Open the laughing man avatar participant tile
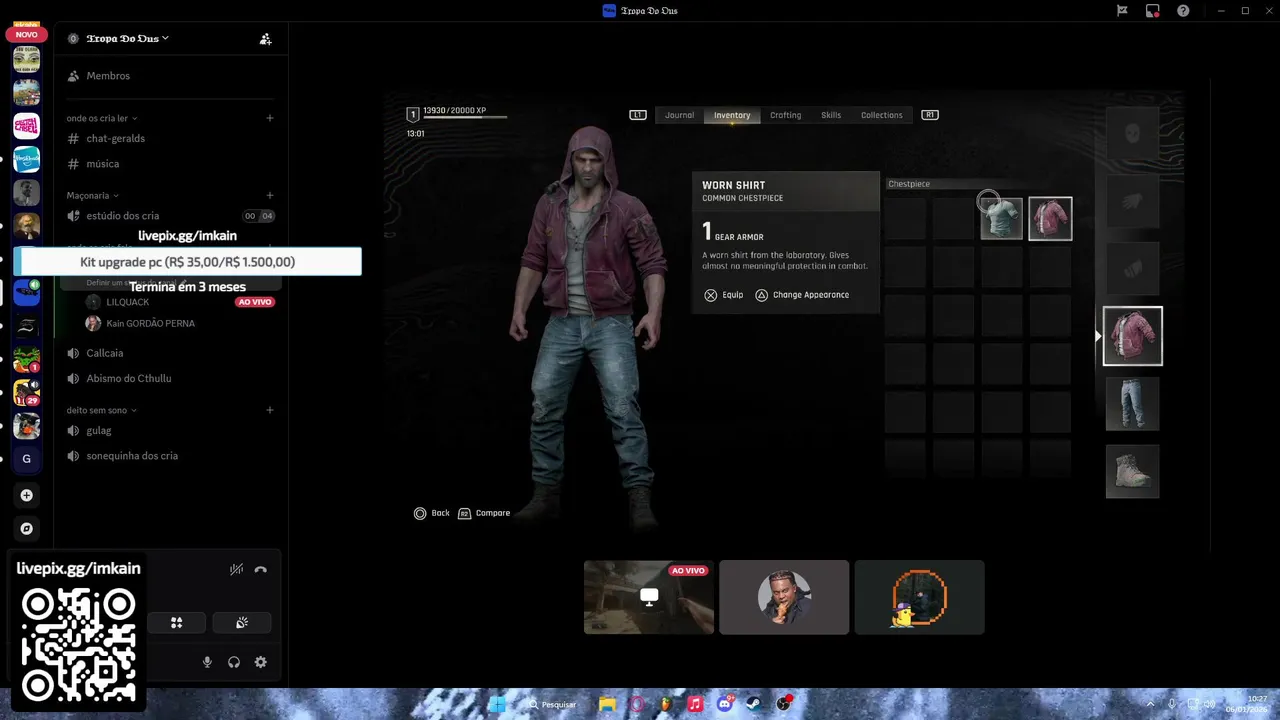Viewport: 1280px width, 720px height. 784,597
